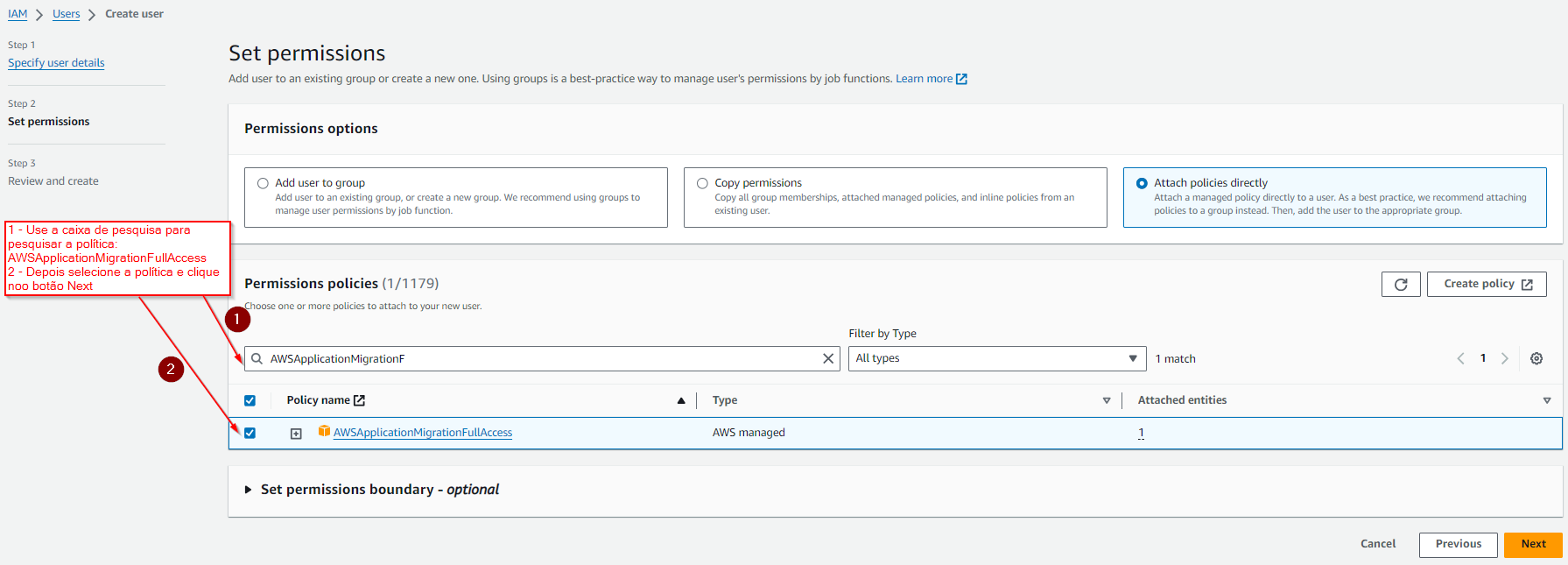Viewport: 1568px width, 565px height.
Task: Expand AWSApplicationMigrationFullAccess policy row details
Action: pyautogui.click(x=296, y=434)
